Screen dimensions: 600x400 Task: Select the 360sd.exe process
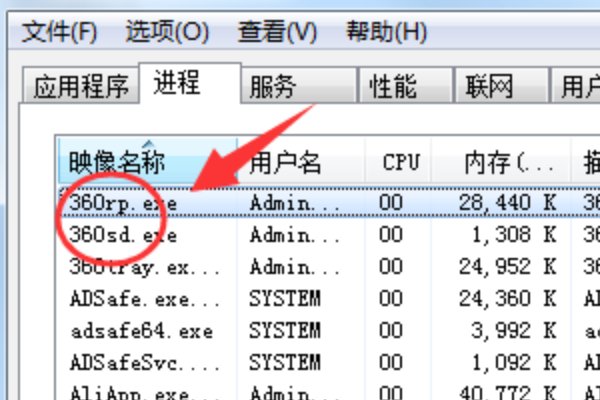tap(123, 235)
